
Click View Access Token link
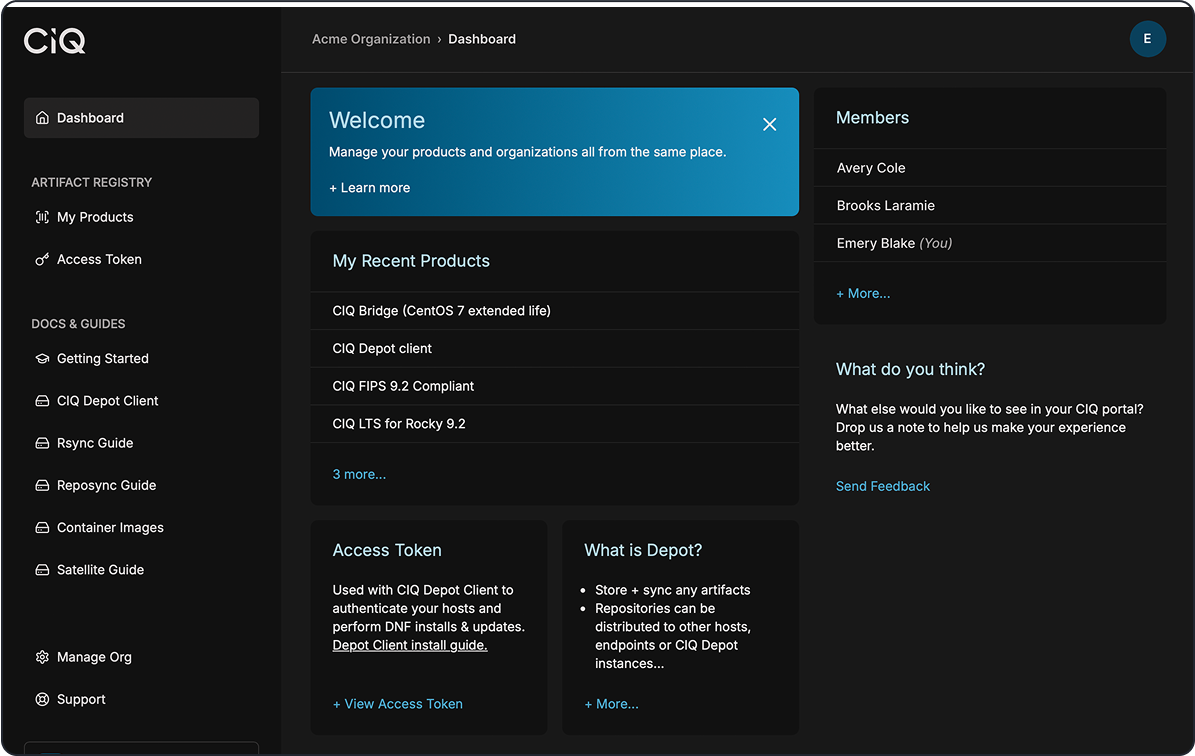[398, 704]
